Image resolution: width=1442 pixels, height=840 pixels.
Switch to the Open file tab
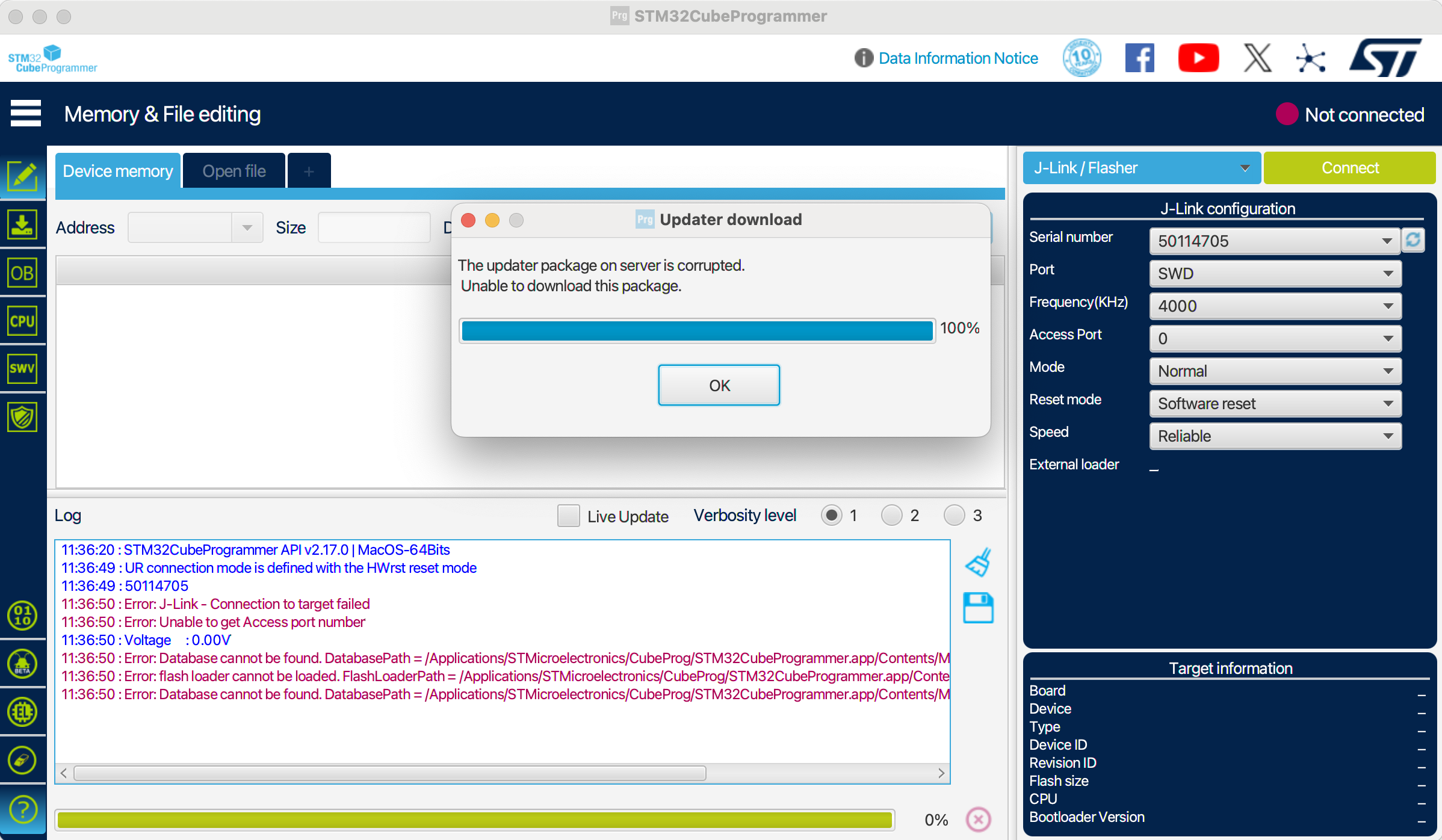pos(234,171)
